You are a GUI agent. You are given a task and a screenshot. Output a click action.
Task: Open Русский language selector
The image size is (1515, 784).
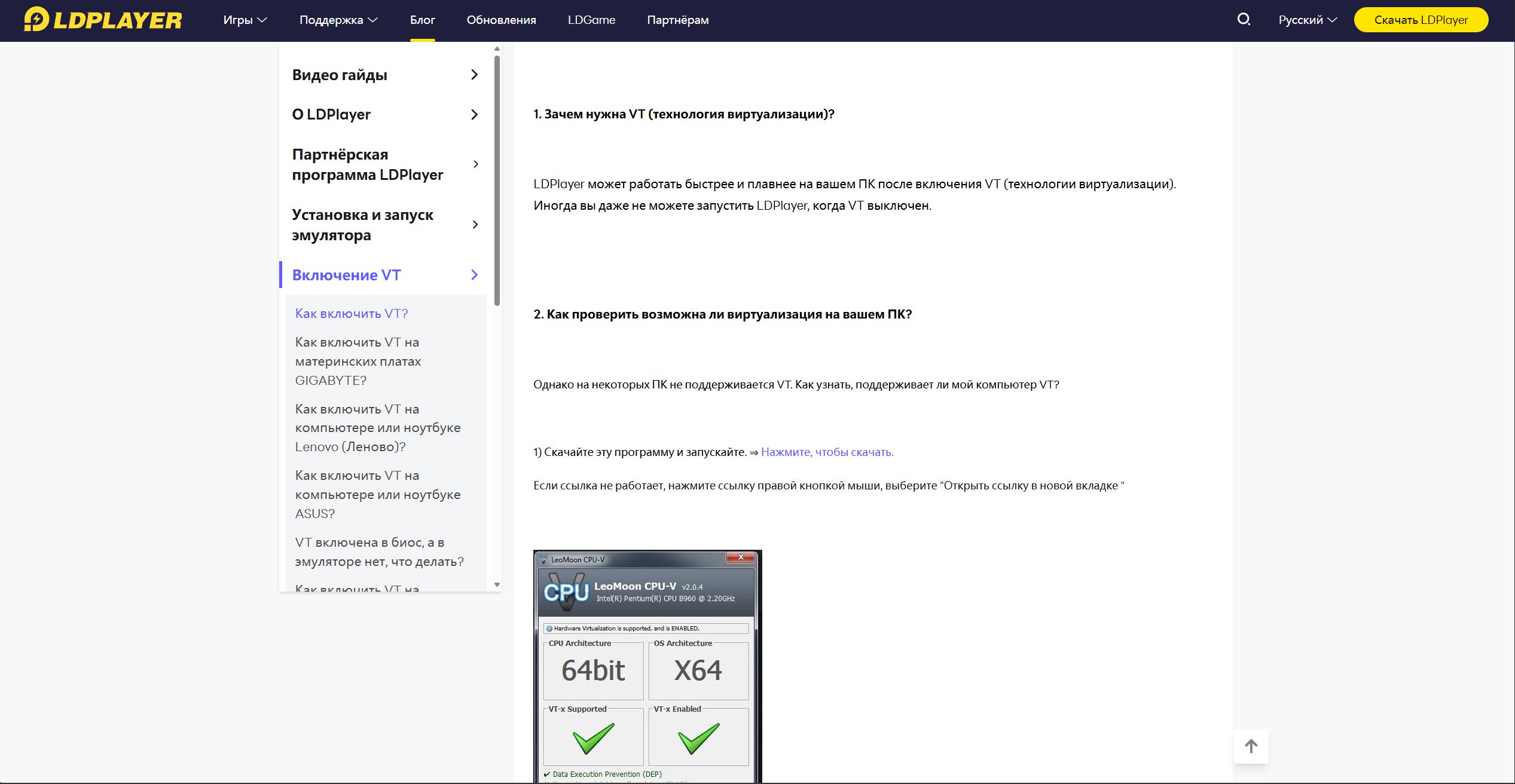[1307, 20]
